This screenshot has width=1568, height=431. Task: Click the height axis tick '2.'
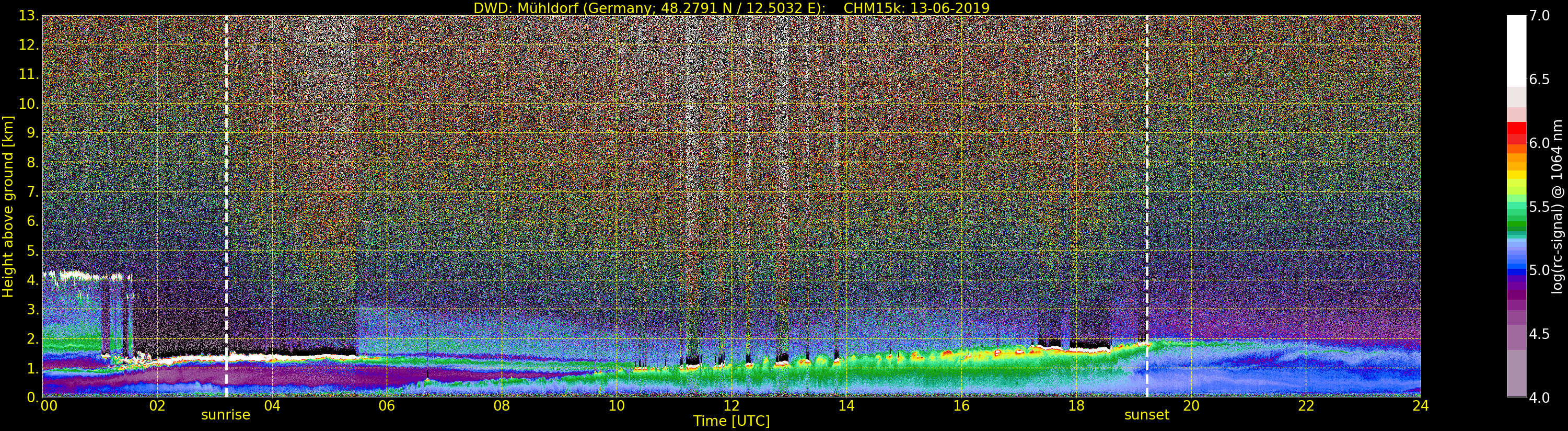(32, 338)
